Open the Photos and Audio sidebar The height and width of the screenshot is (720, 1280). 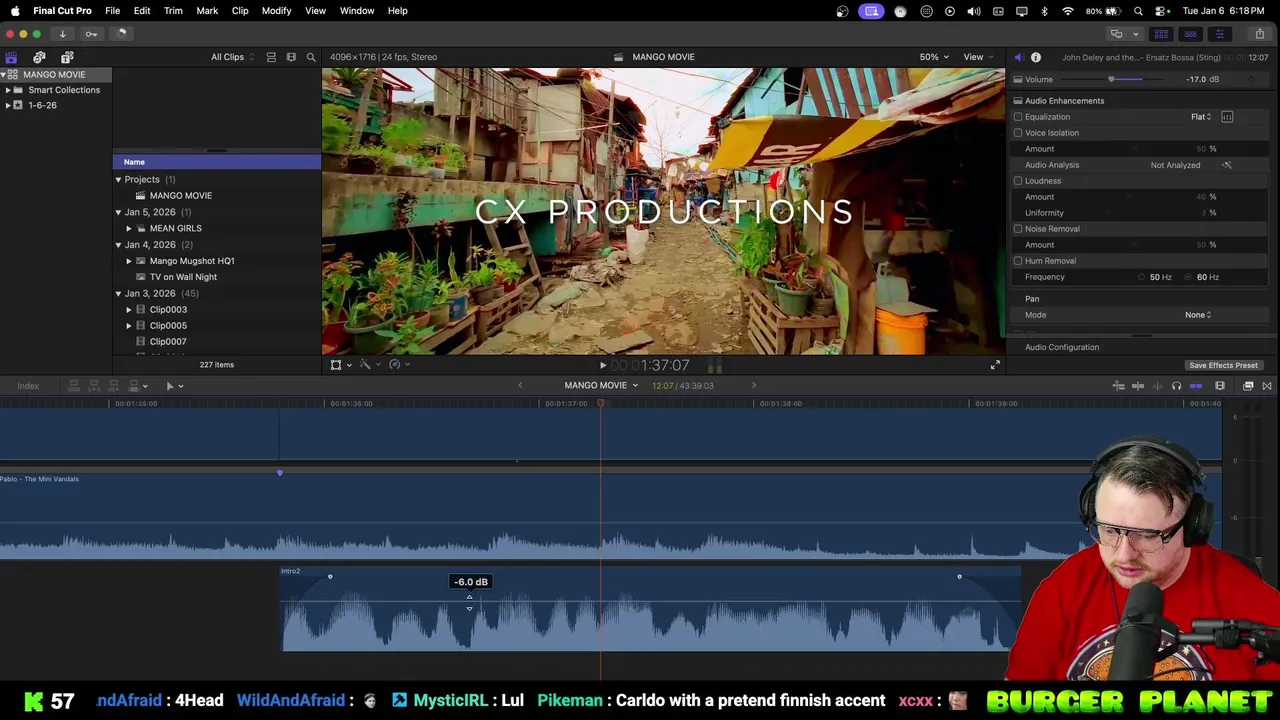[x=39, y=57]
